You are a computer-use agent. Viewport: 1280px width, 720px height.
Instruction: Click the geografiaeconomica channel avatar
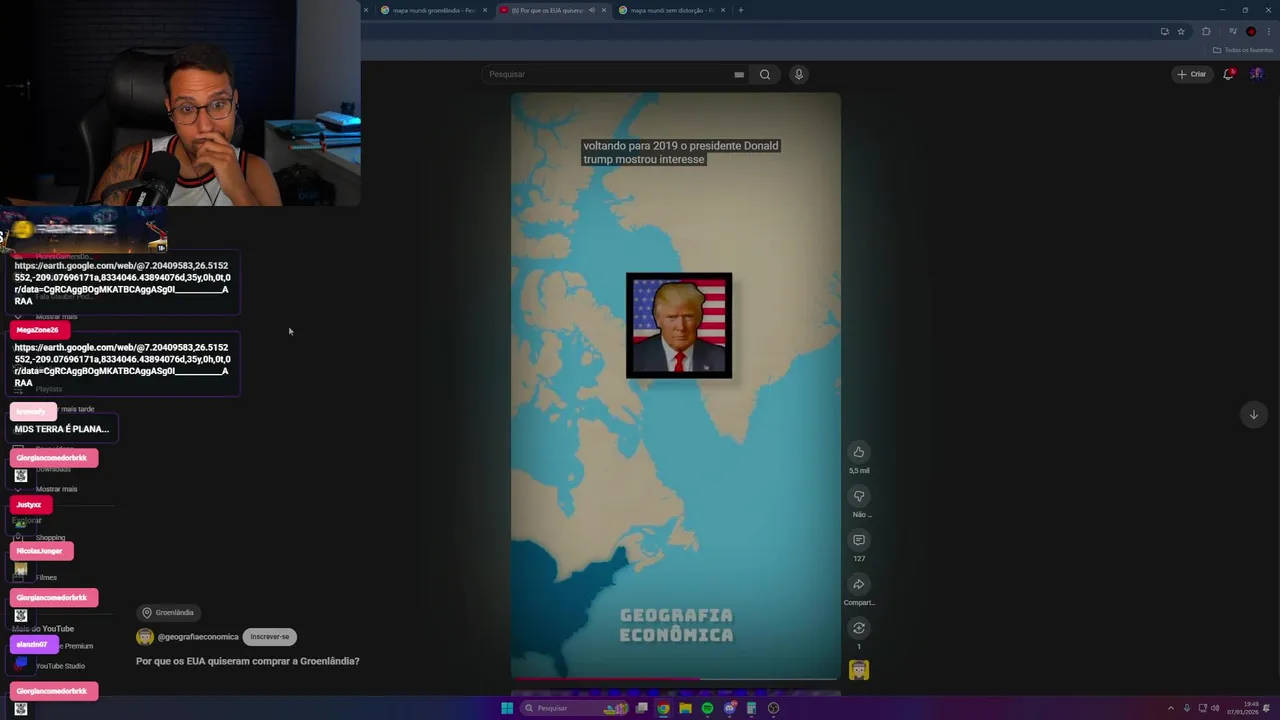145,637
